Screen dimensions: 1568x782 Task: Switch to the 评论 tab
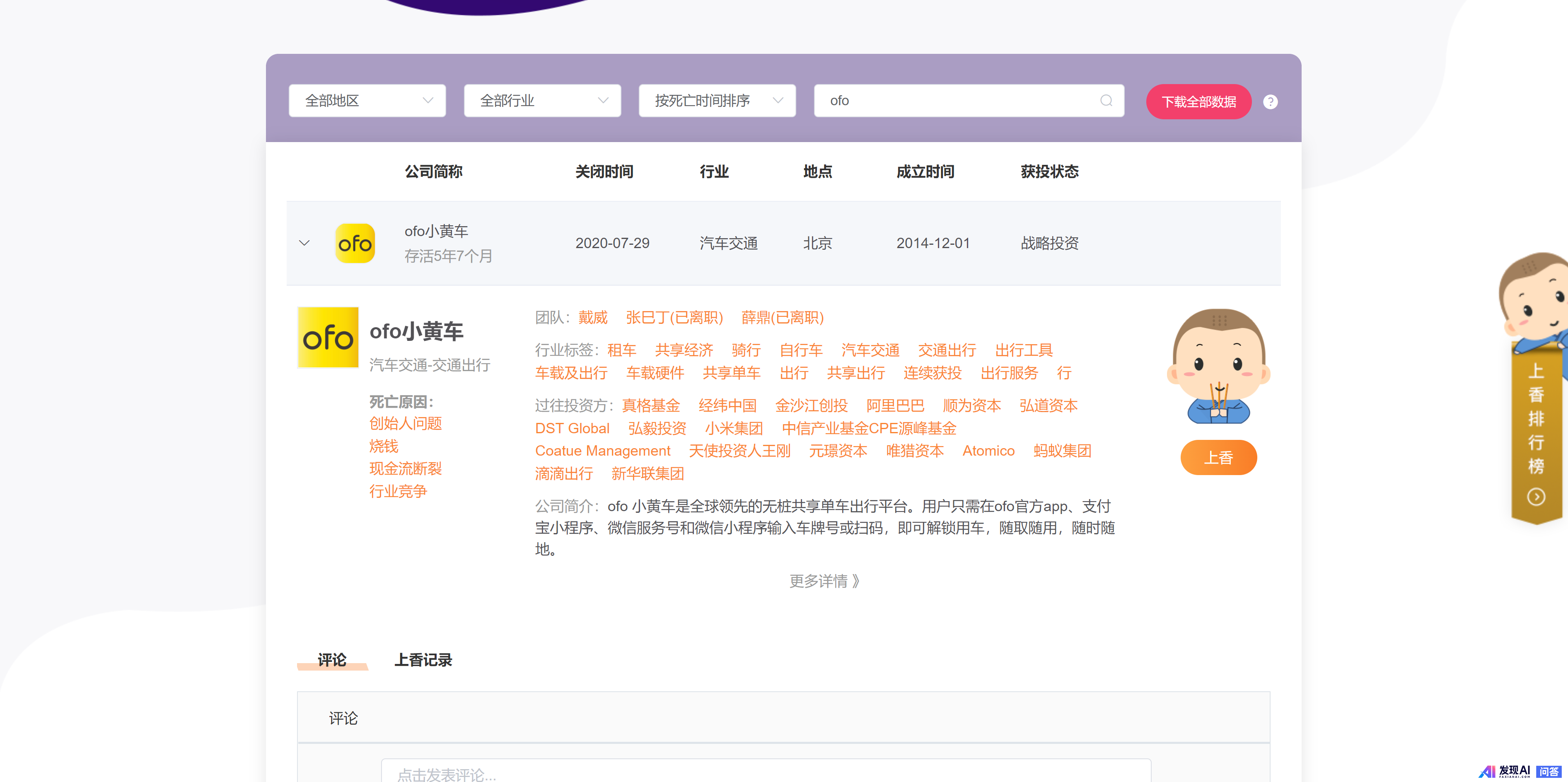[332, 660]
